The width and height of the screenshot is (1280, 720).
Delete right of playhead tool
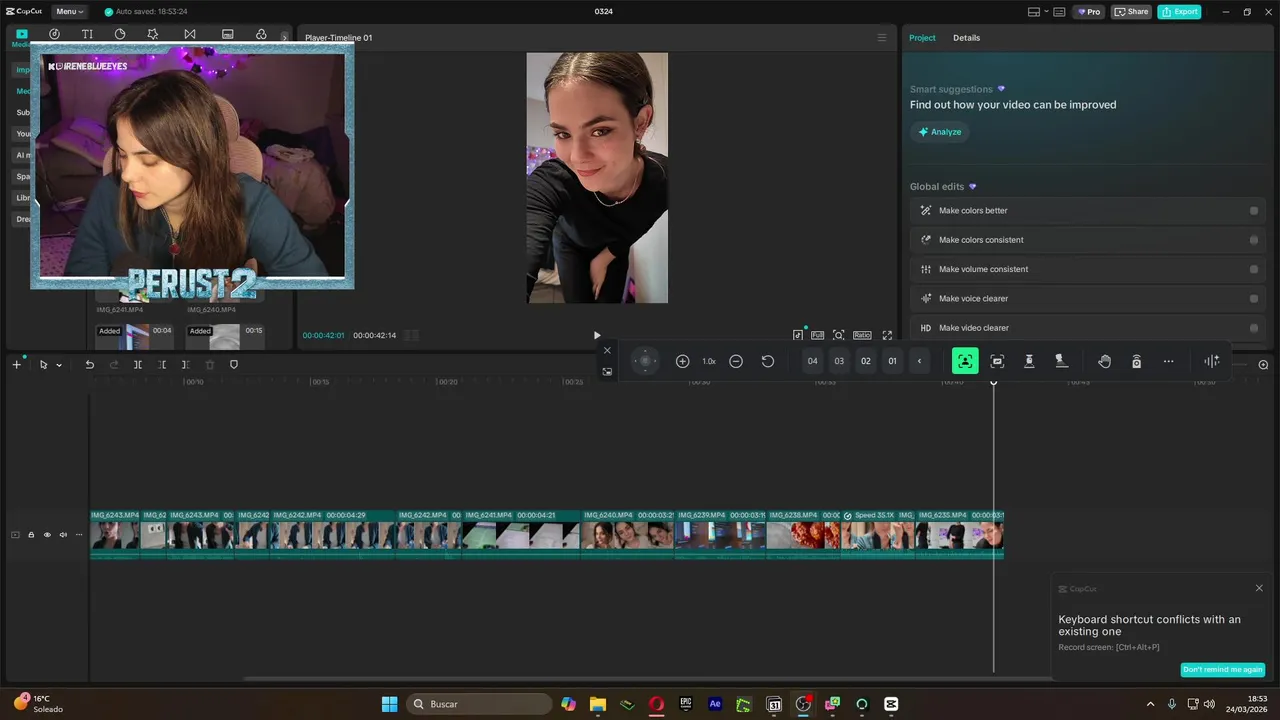click(x=186, y=365)
